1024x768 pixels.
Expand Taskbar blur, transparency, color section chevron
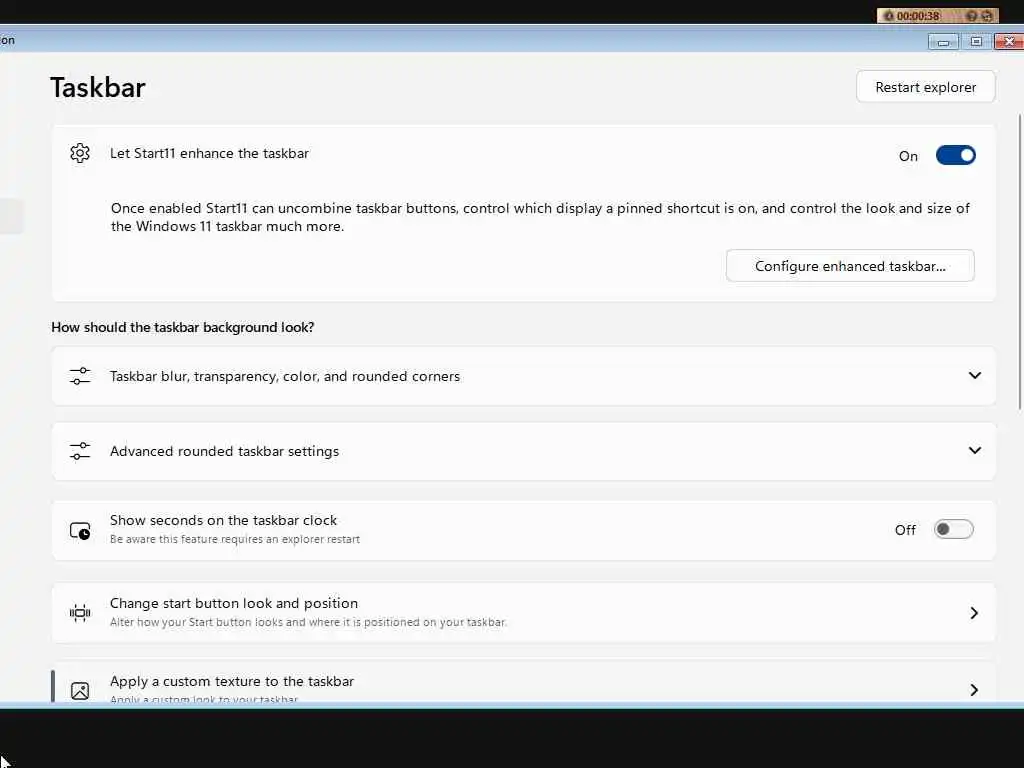coord(974,376)
